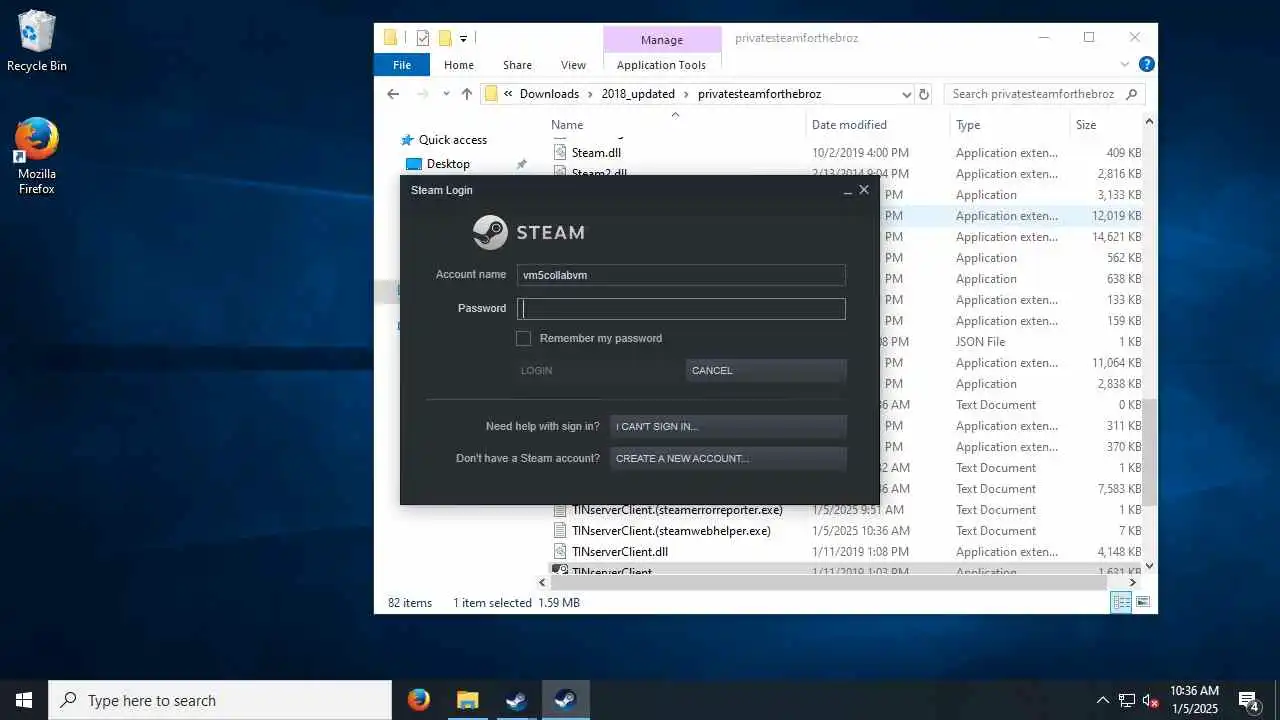Switch to Details view icon in Explorer

tap(1122, 602)
